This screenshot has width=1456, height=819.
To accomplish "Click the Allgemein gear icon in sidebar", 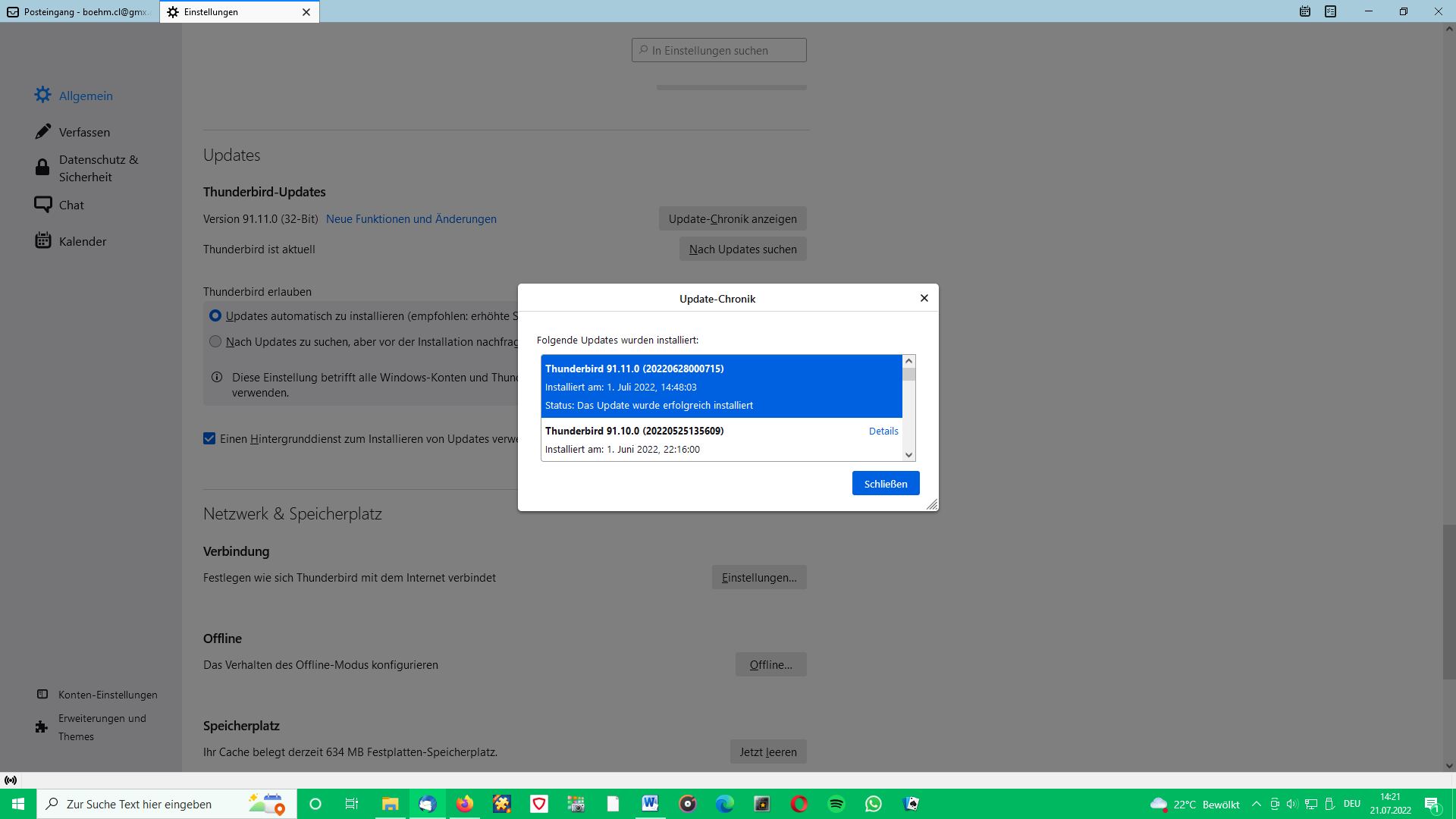I will coord(43,95).
